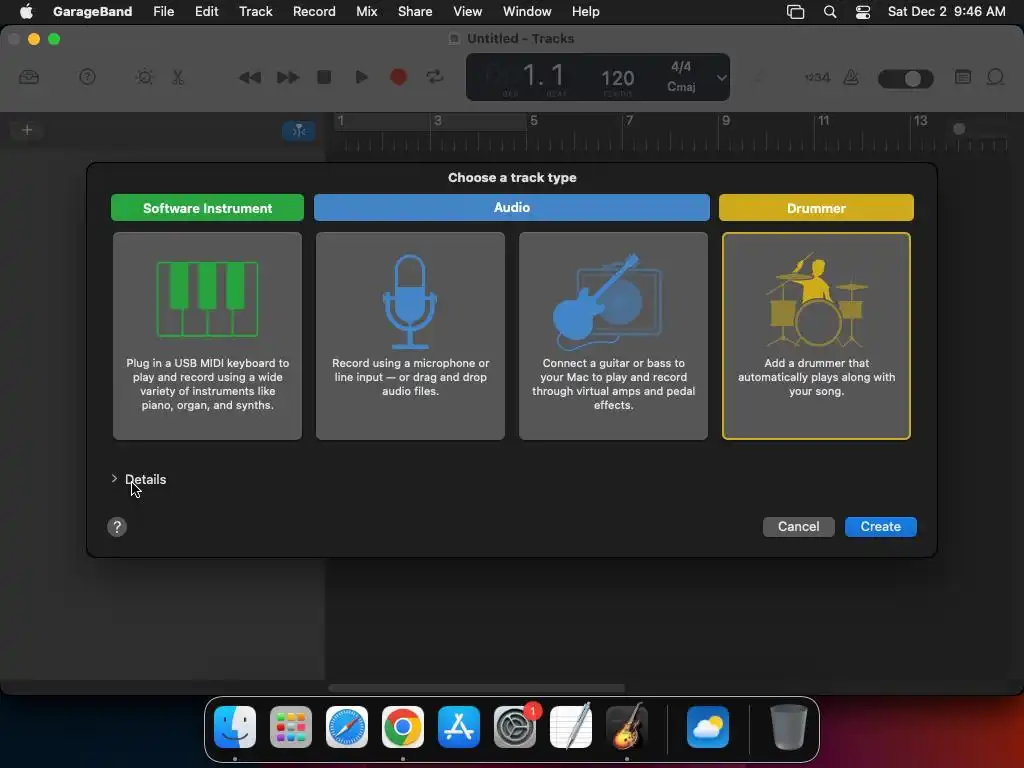
Task: Open Control Center in menu bar
Action: point(863,12)
